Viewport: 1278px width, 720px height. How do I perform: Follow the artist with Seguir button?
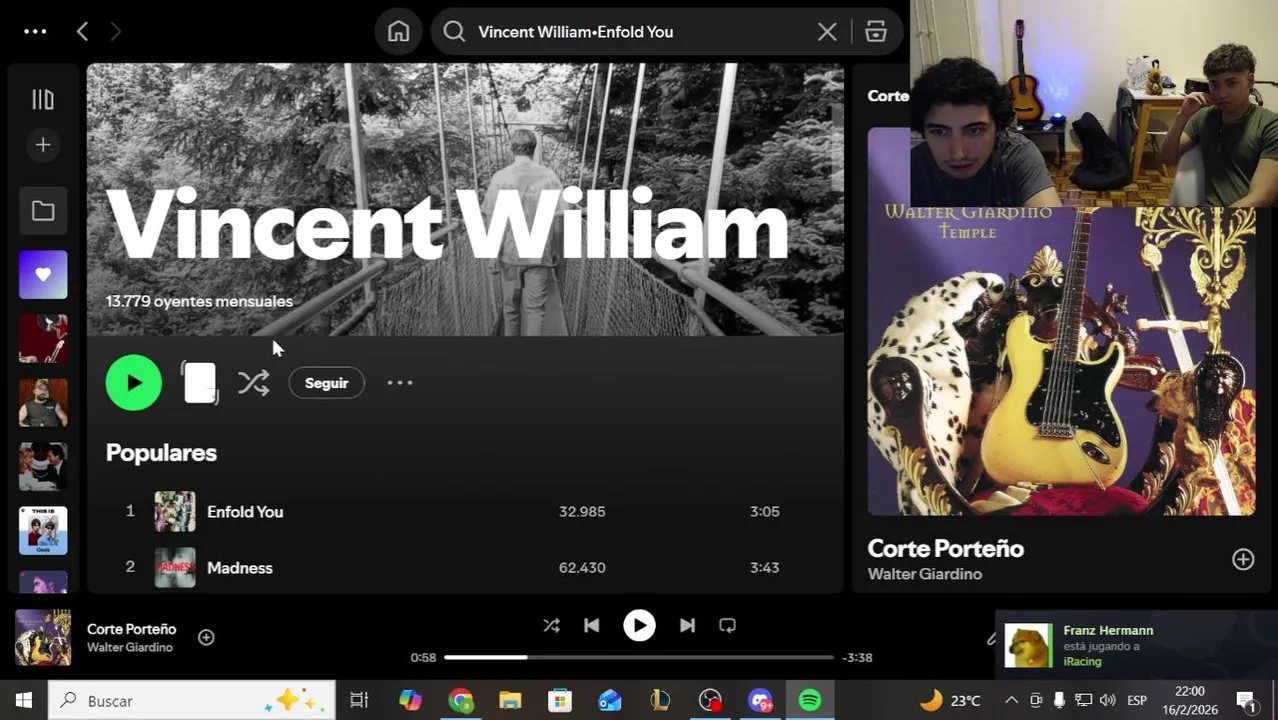tap(327, 383)
